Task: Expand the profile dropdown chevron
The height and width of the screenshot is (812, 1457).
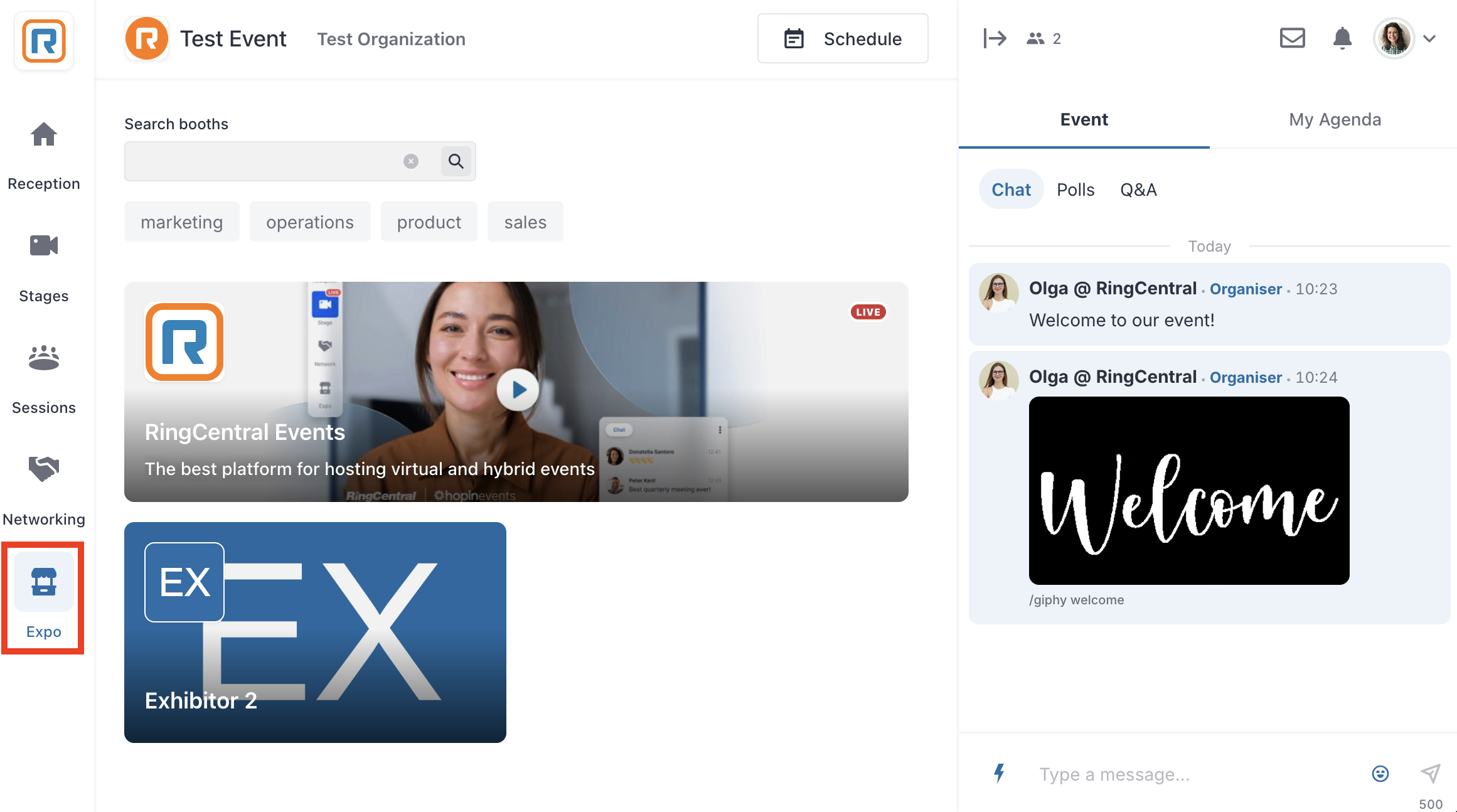Action: click(x=1429, y=39)
